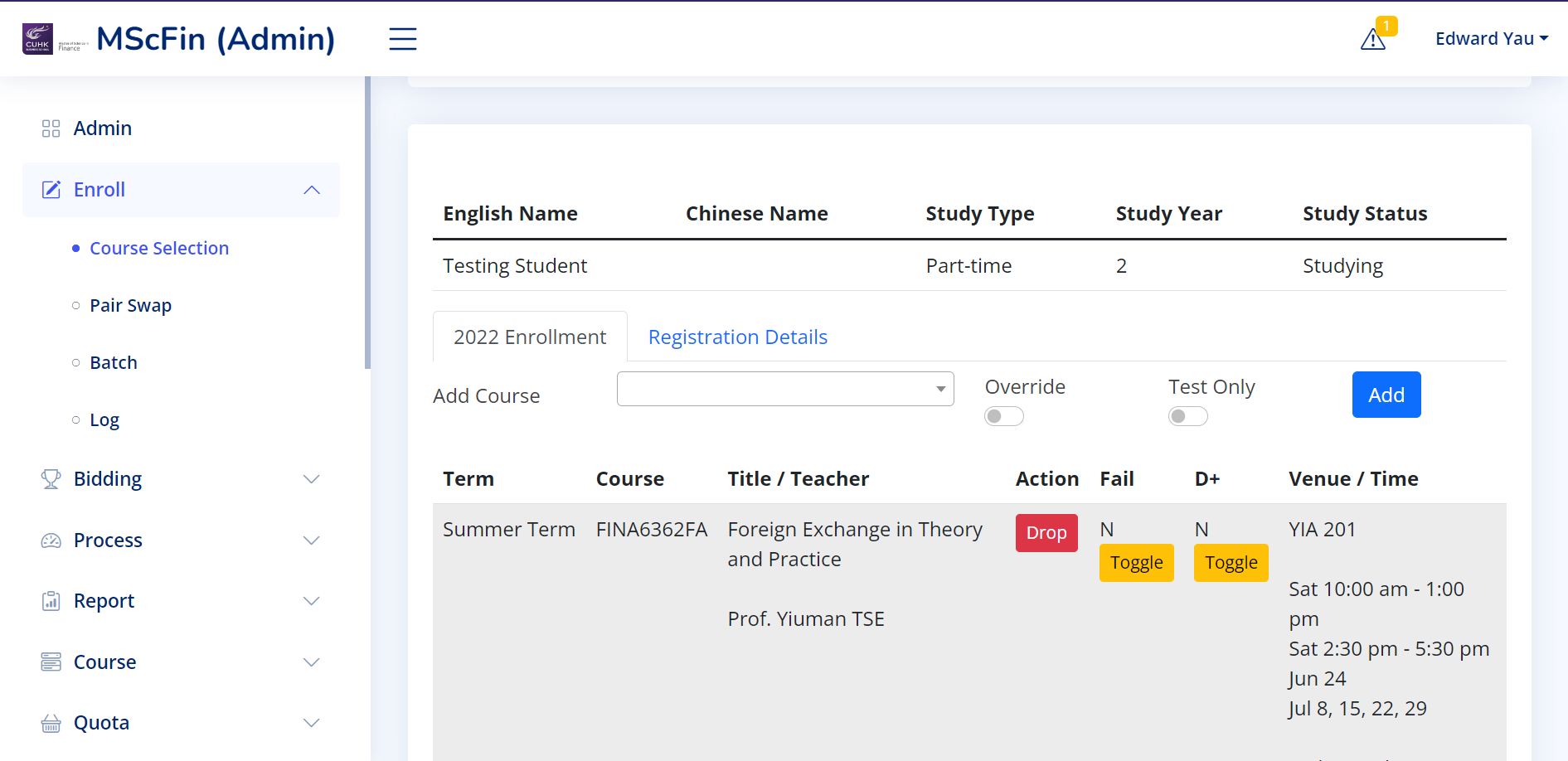Viewport: 1568px width, 761px height.
Task: Click the sidebar vertical scrollbar
Action: pyautogui.click(x=367, y=224)
